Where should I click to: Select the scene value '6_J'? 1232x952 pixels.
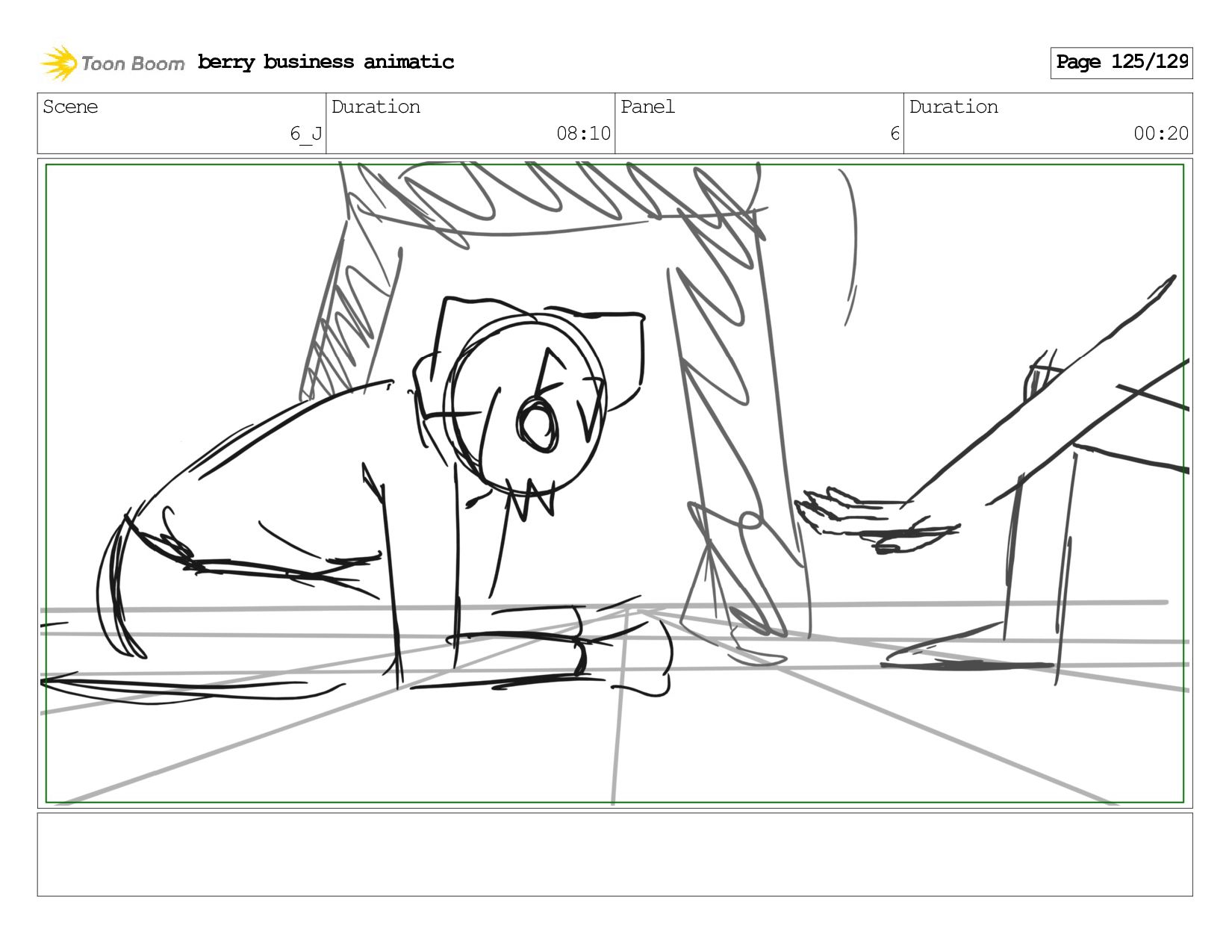click(306, 134)
